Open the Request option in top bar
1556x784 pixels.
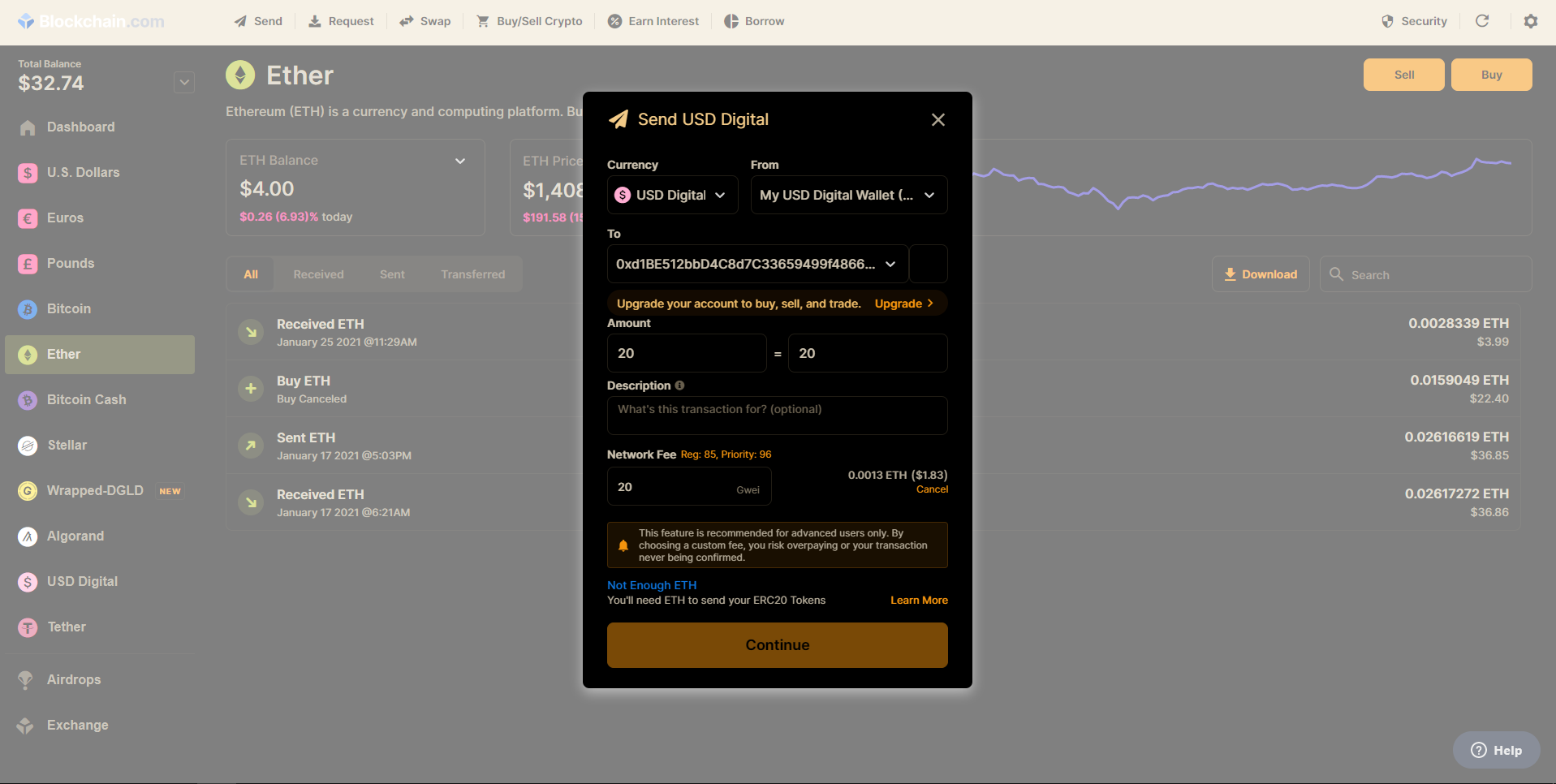coord(341,21)
